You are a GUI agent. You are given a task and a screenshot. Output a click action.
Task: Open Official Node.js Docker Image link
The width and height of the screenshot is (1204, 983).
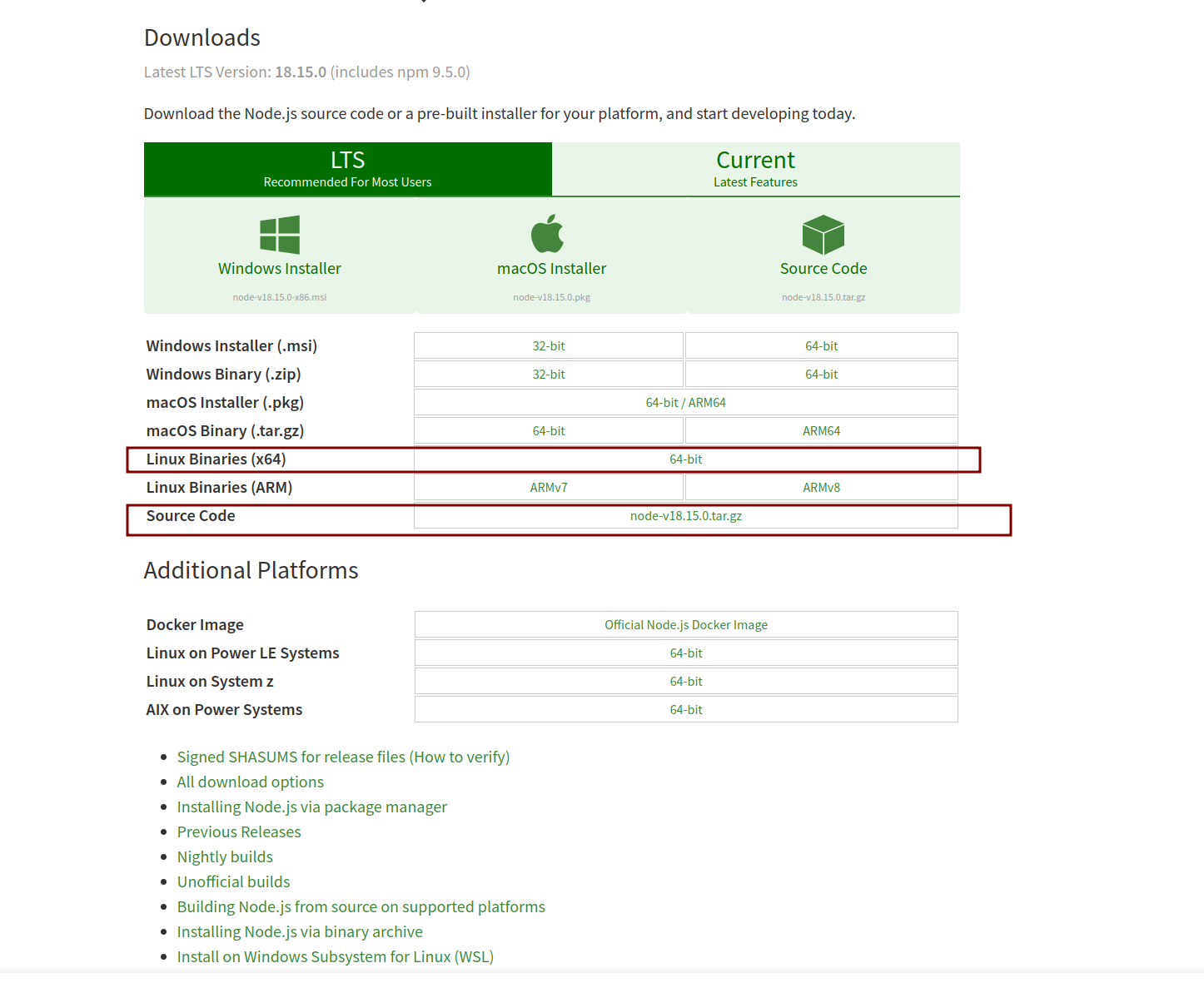[686, 624]
